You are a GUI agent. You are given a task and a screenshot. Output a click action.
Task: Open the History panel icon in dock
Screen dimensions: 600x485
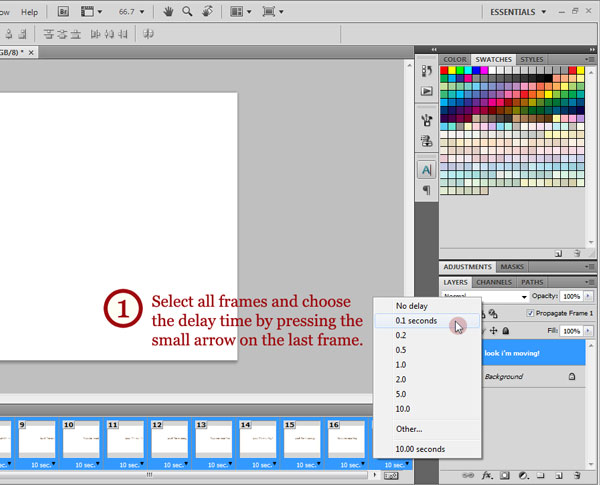pyautogui.click(x=427, y=71)
